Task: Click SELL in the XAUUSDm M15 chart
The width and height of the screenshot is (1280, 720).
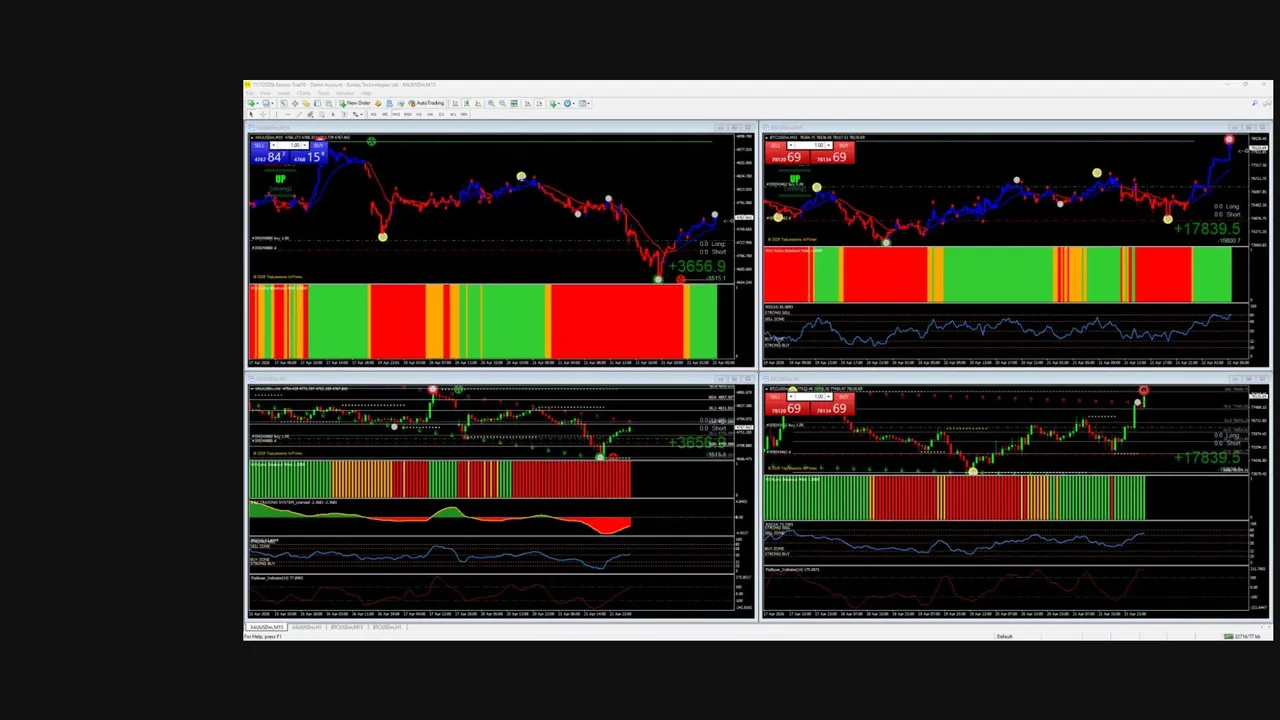Action: point(260,146)
